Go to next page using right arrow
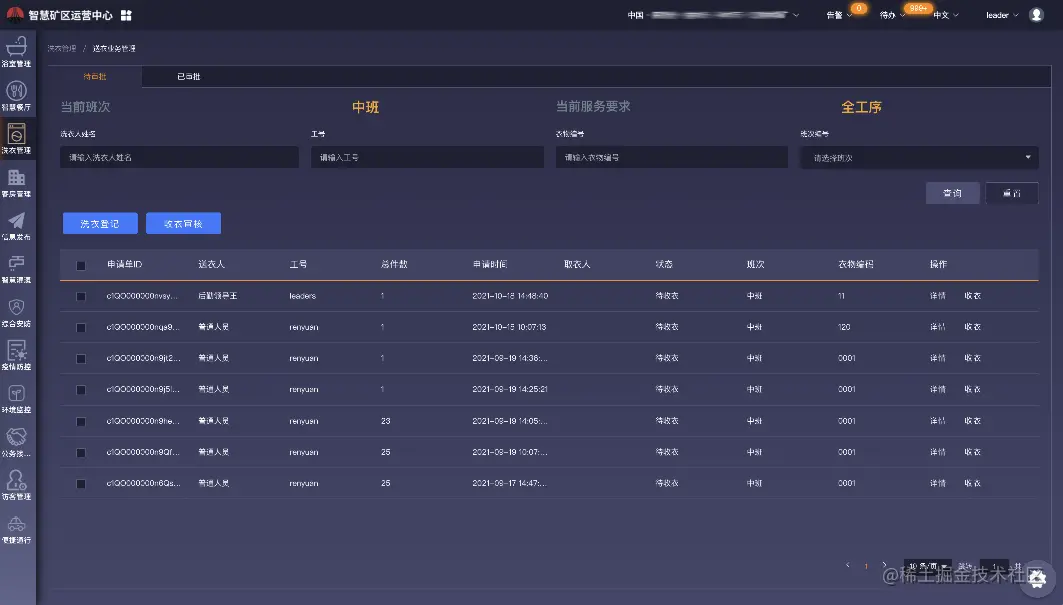 click(884, 566)
